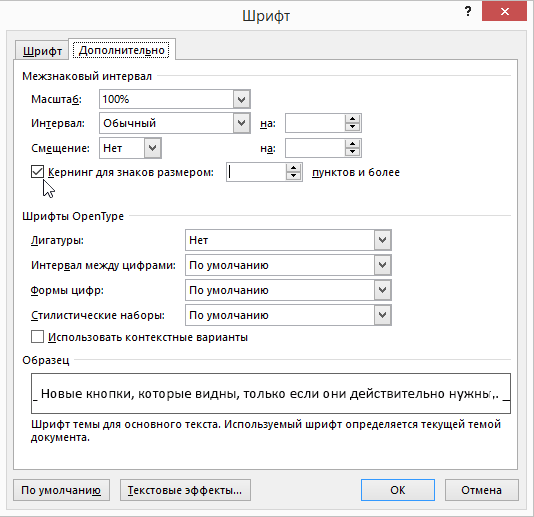Increase the Смещение offset value with up arrow

tap(352, 144)
